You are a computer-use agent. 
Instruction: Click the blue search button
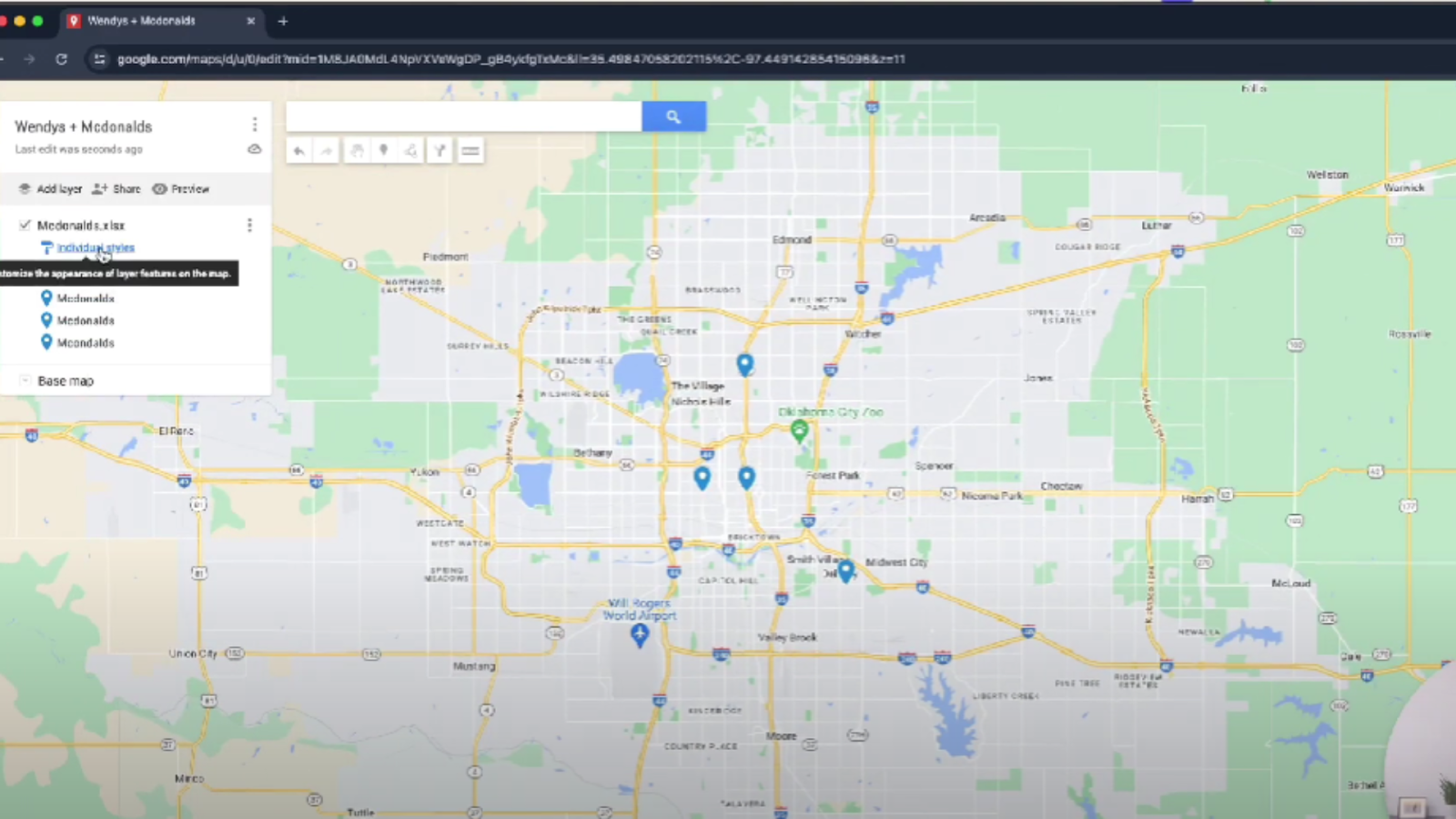click(673, 116)
